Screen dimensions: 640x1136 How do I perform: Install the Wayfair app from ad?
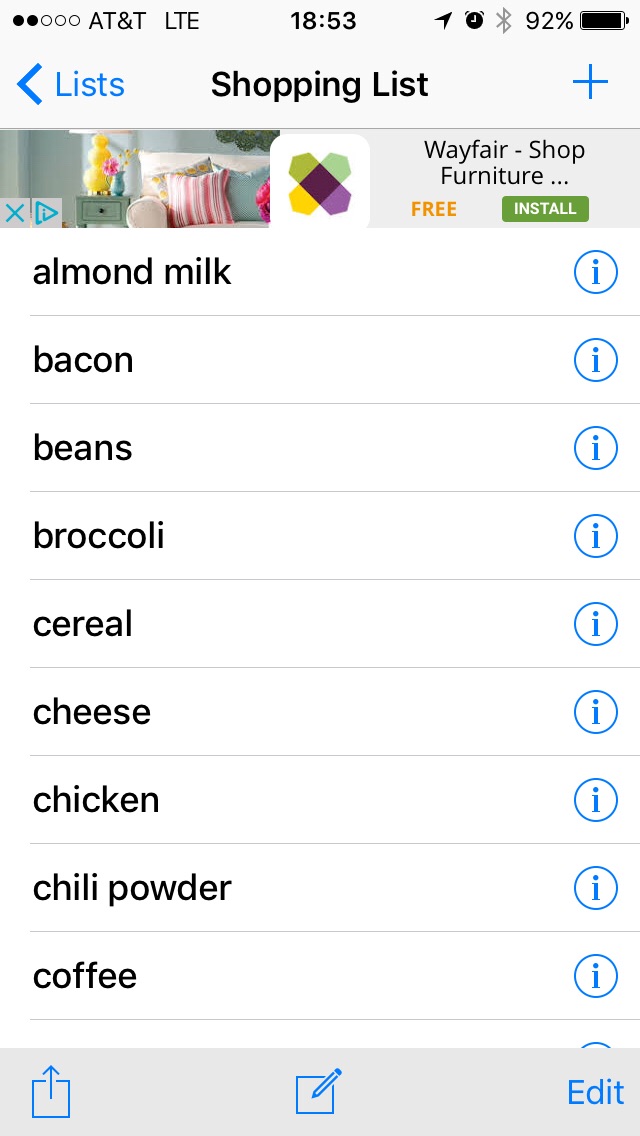pos(545,209)
